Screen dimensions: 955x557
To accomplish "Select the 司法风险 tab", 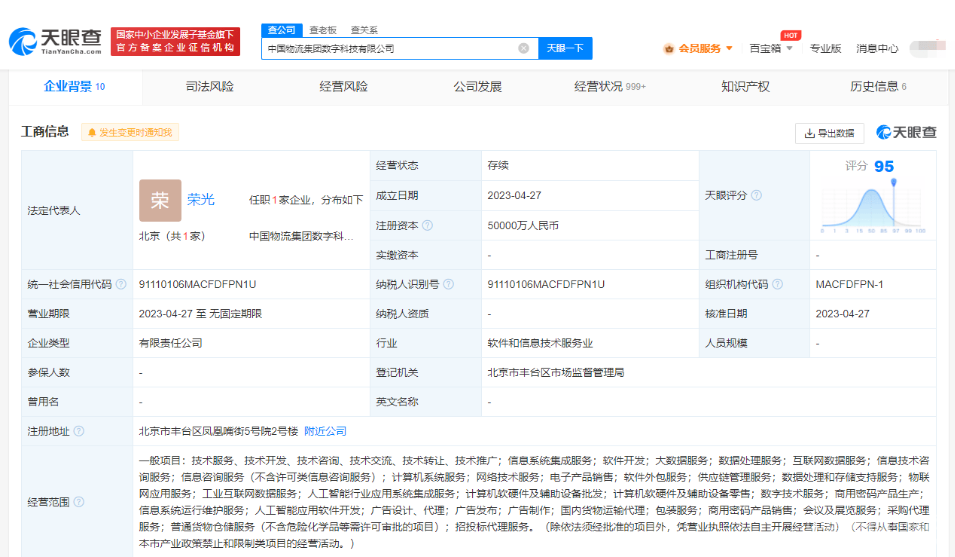I will [x=210, y=86].
